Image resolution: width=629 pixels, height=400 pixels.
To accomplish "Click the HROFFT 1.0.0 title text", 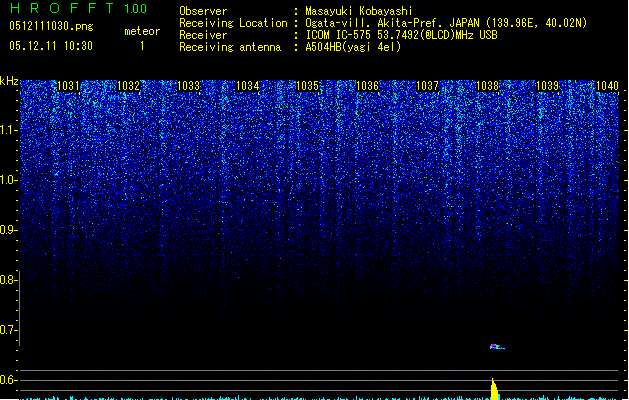I will (x=78, y=8).
